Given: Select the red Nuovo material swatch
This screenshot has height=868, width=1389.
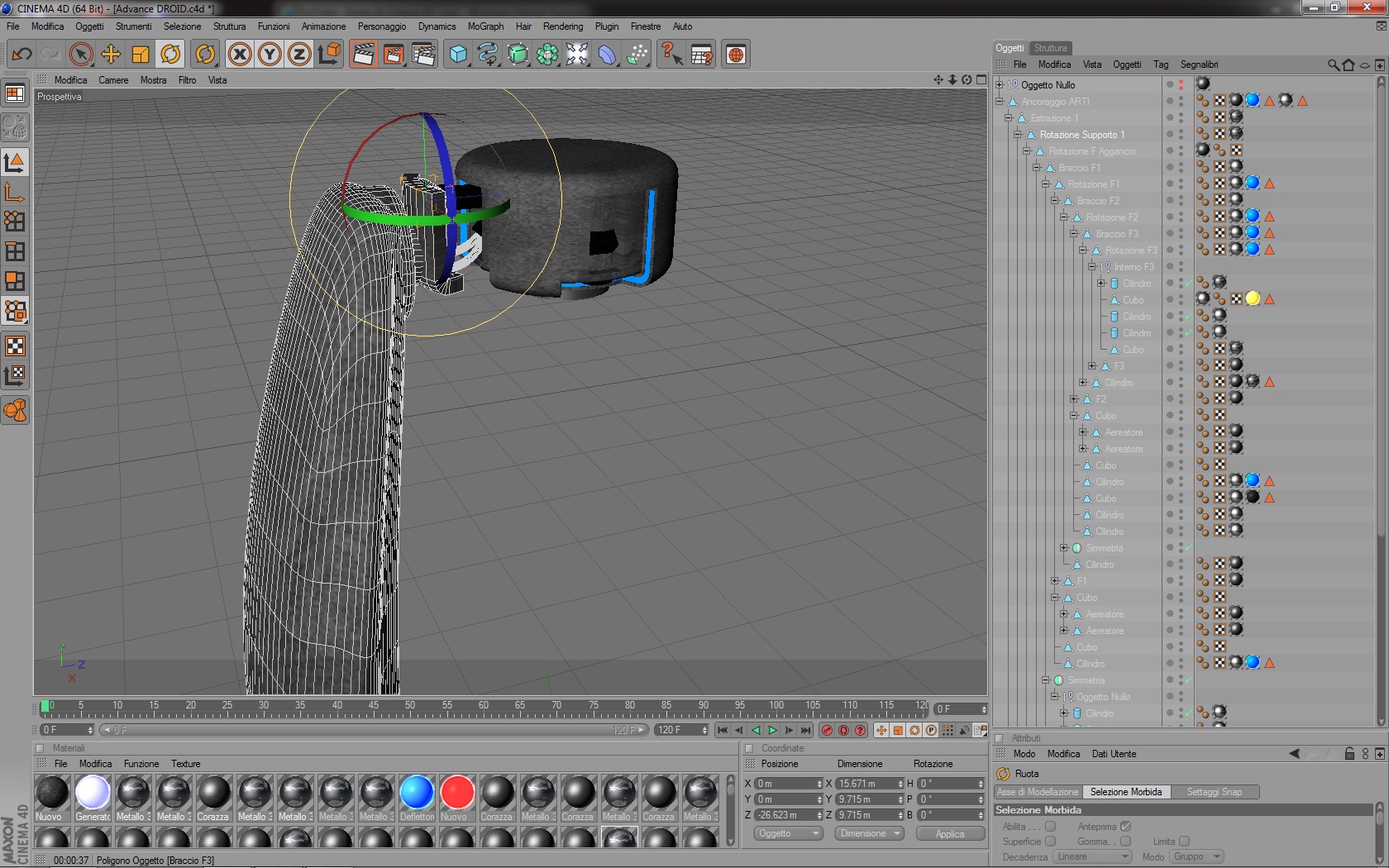Looking at the screenshot, I should 456,793.
